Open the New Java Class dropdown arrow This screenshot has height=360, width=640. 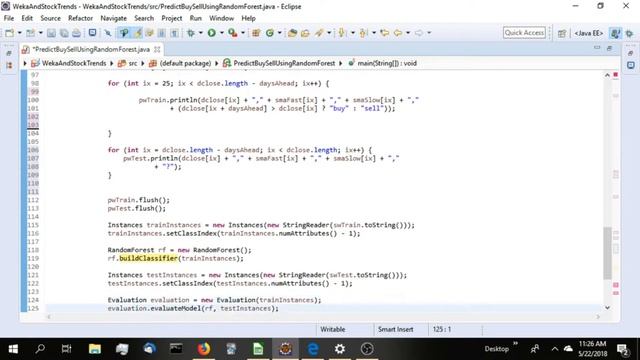(x=280, y=33)
